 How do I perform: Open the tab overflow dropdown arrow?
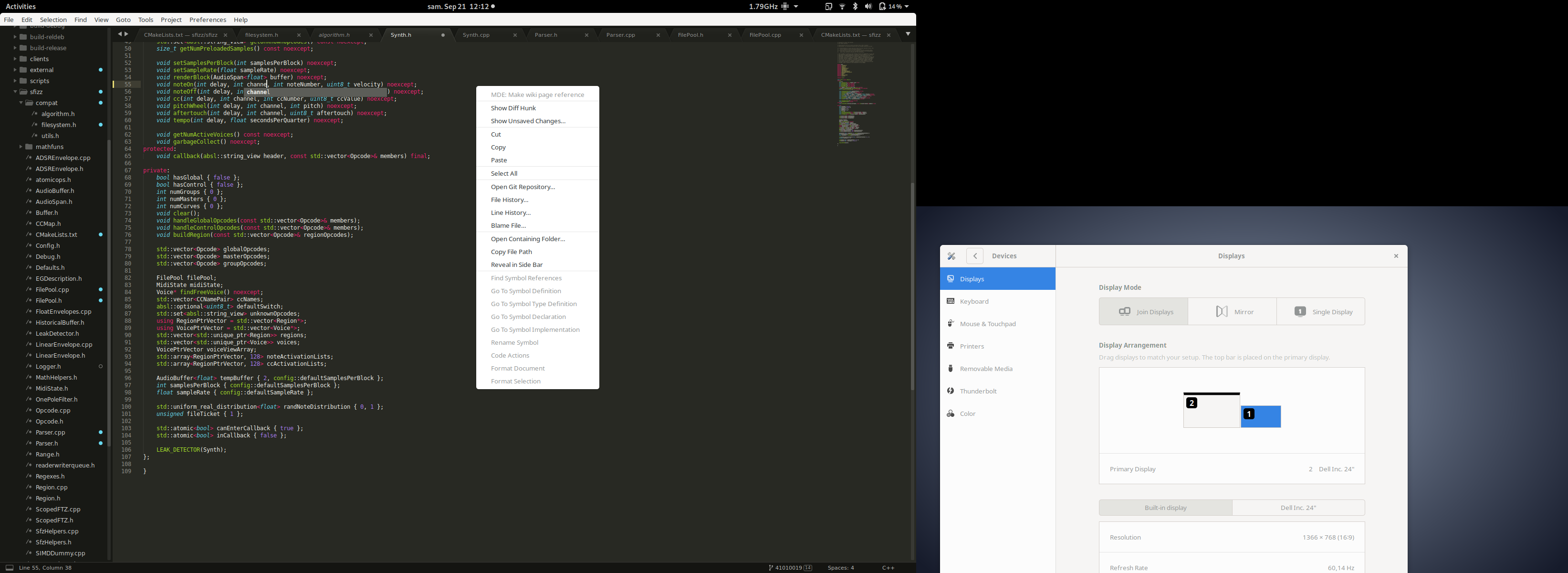(x=908, y=35)
